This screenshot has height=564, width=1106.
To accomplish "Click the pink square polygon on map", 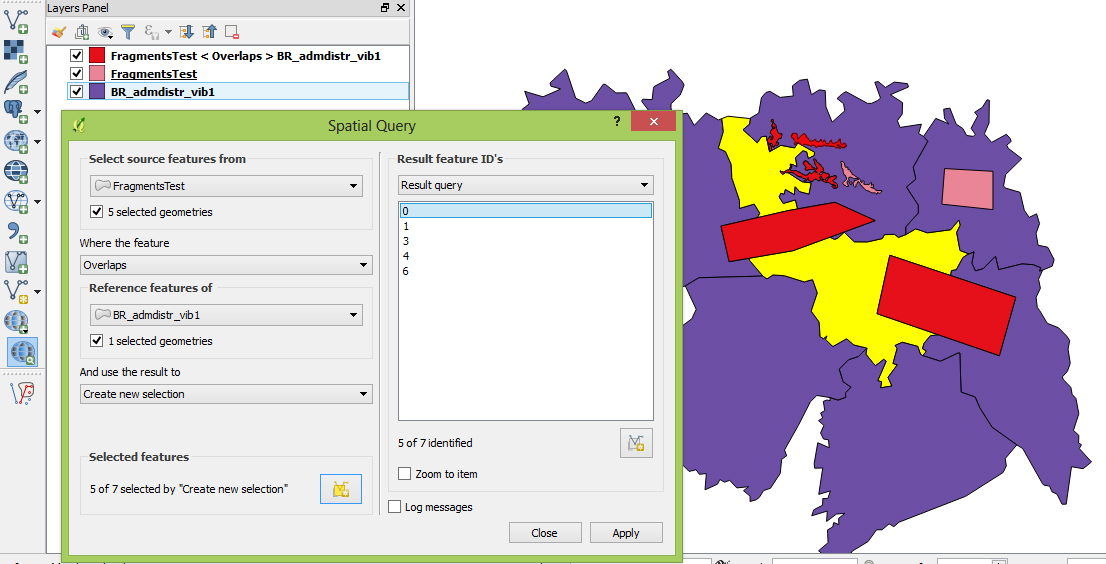I will pos(967,189).
